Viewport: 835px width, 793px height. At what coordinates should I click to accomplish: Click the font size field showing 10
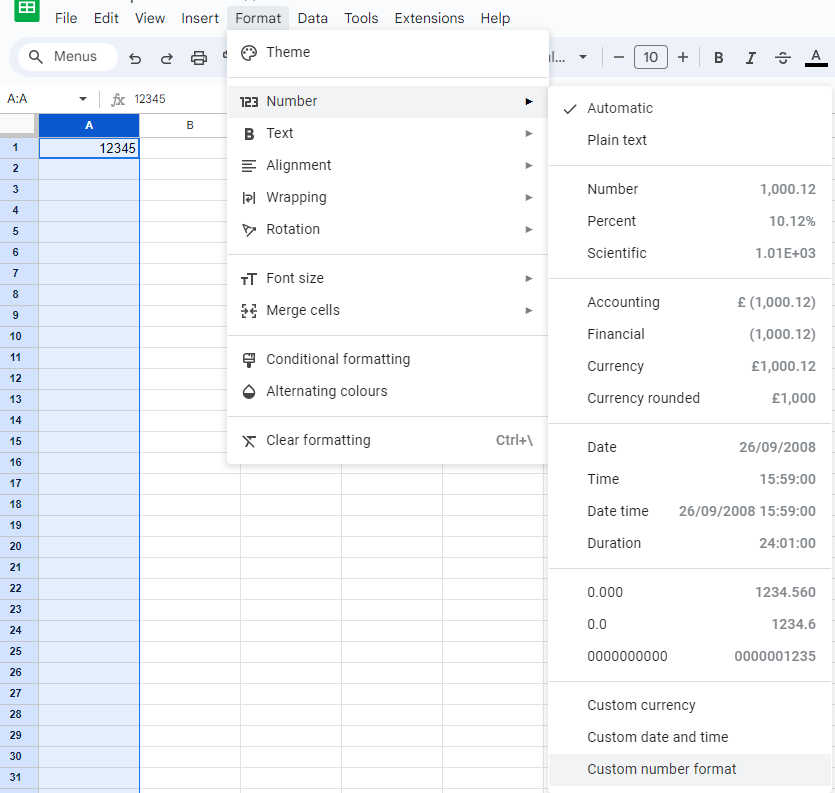[651, 57]
